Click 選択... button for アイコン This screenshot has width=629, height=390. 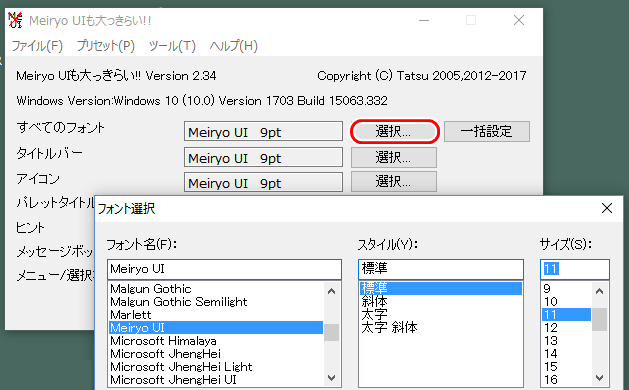point(394,182)
